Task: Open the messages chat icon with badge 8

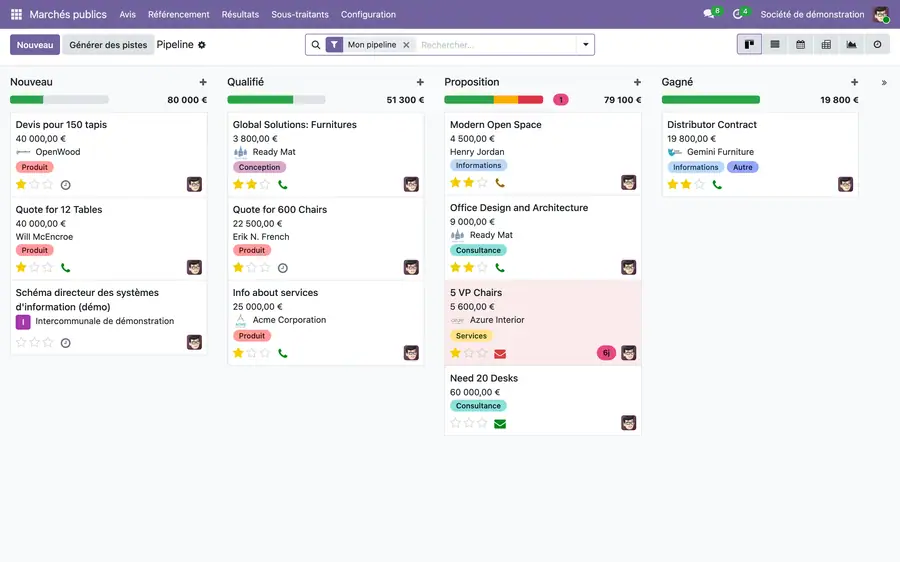Action: [x=709, y=14]
